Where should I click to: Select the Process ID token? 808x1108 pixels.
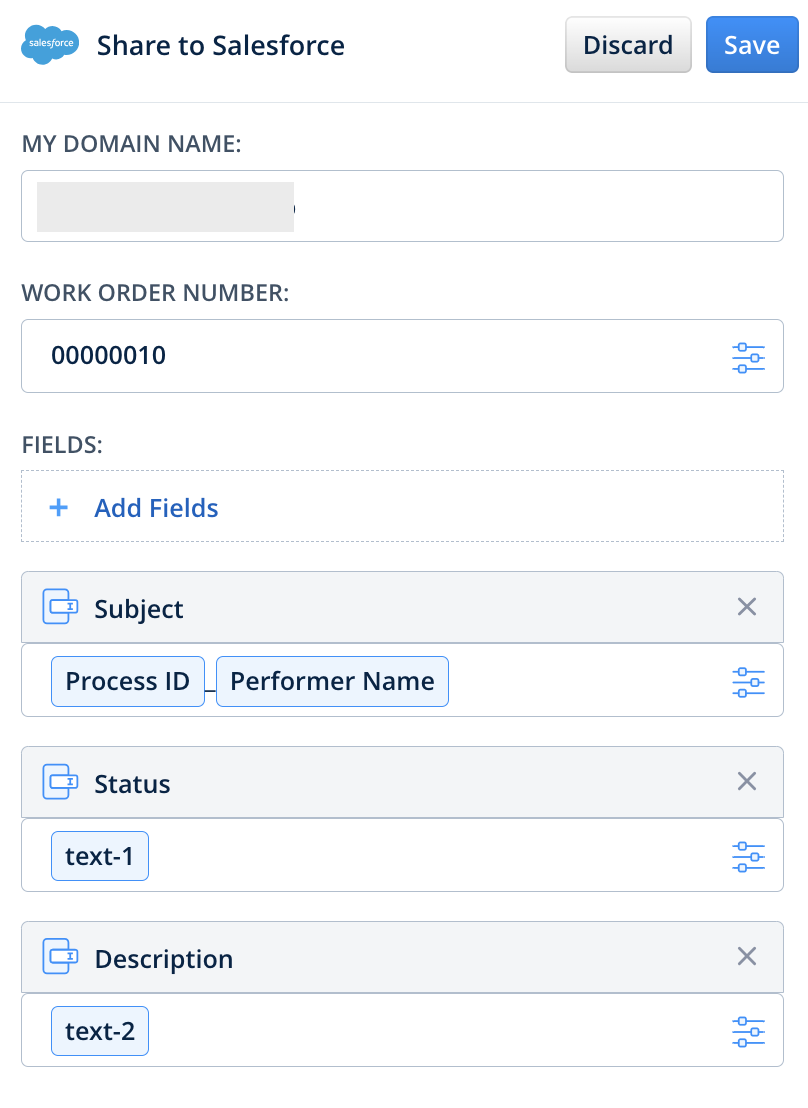127,680
